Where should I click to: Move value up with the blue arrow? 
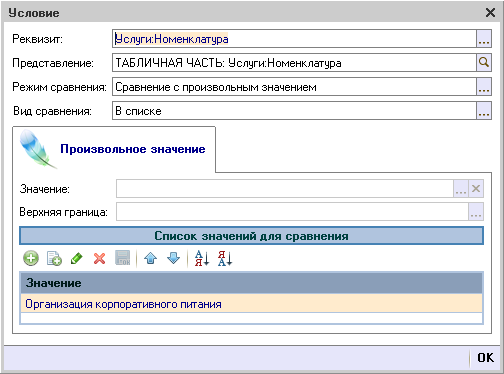click(x=151, y=258)
